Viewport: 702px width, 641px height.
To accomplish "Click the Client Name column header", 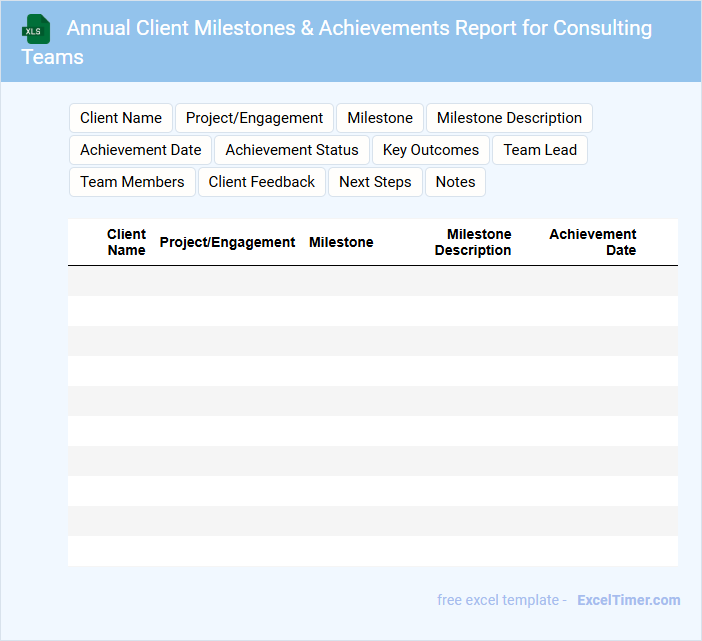I will (126, 242).
